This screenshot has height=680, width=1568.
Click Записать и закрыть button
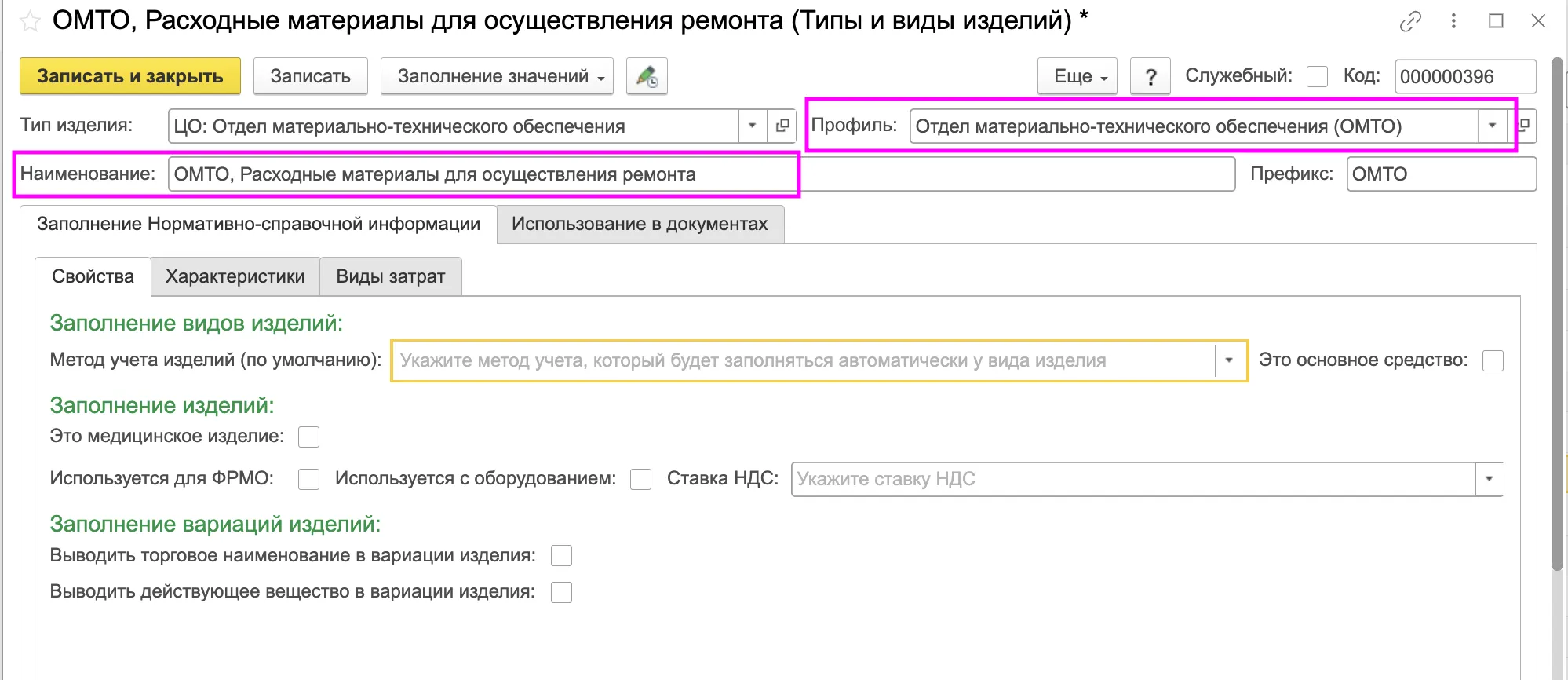(129, 76)
